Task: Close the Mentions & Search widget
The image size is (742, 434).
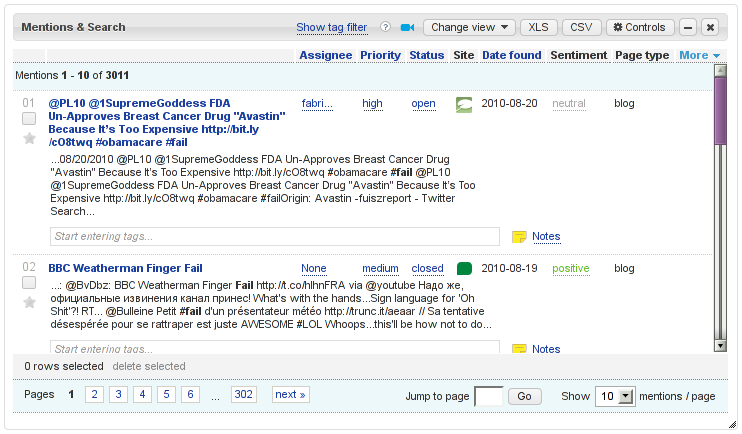Action: tap(710, 27)
